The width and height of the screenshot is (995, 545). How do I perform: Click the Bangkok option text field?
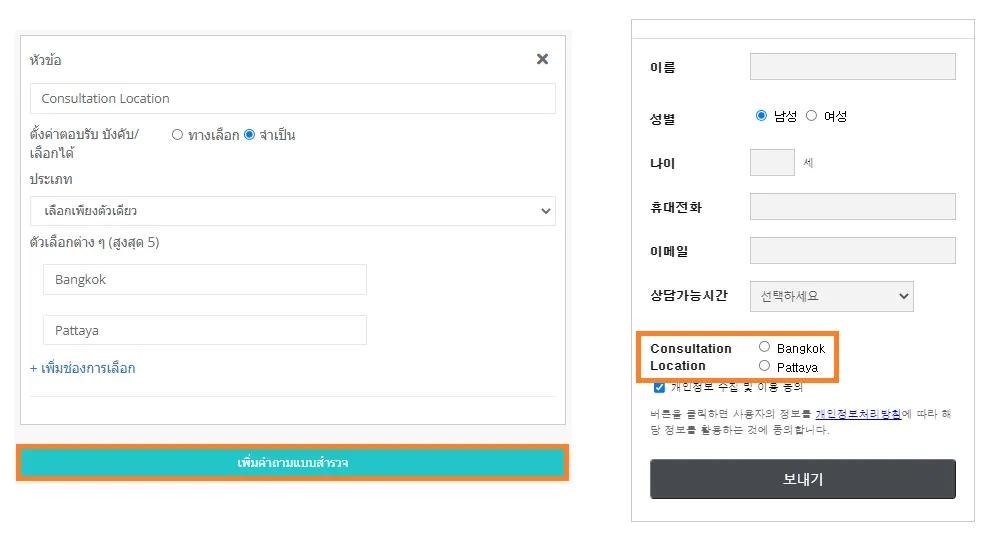tap(205, 280)
